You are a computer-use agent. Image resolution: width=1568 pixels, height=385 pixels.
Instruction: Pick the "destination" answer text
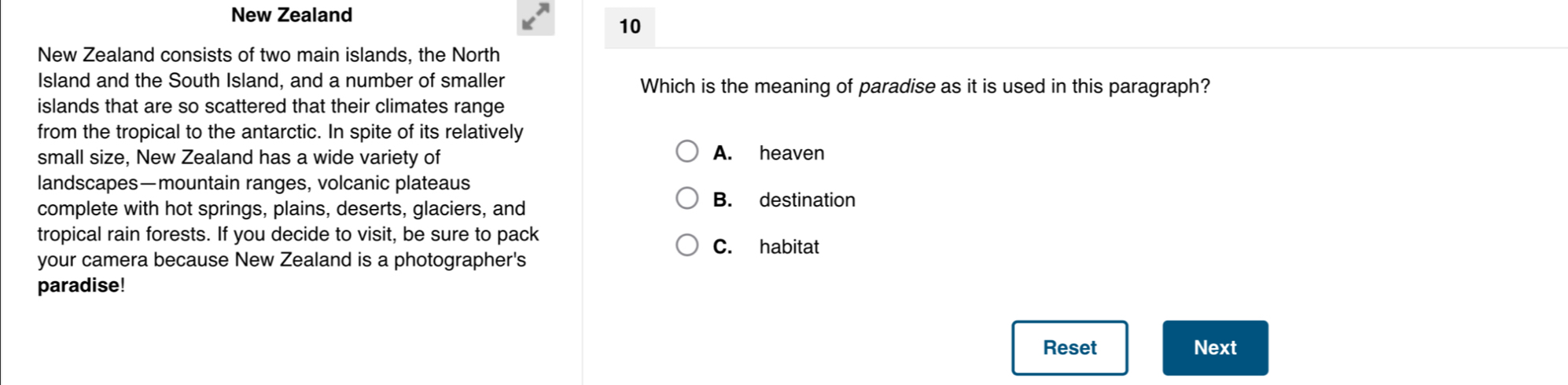coord(807,200)
